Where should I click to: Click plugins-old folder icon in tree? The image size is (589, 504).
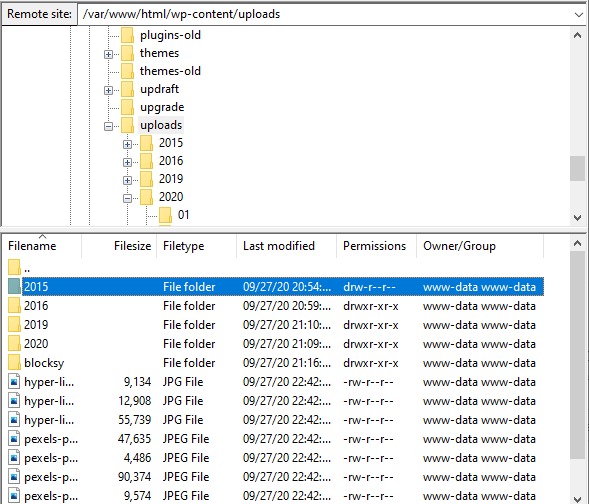click(127, 35)
